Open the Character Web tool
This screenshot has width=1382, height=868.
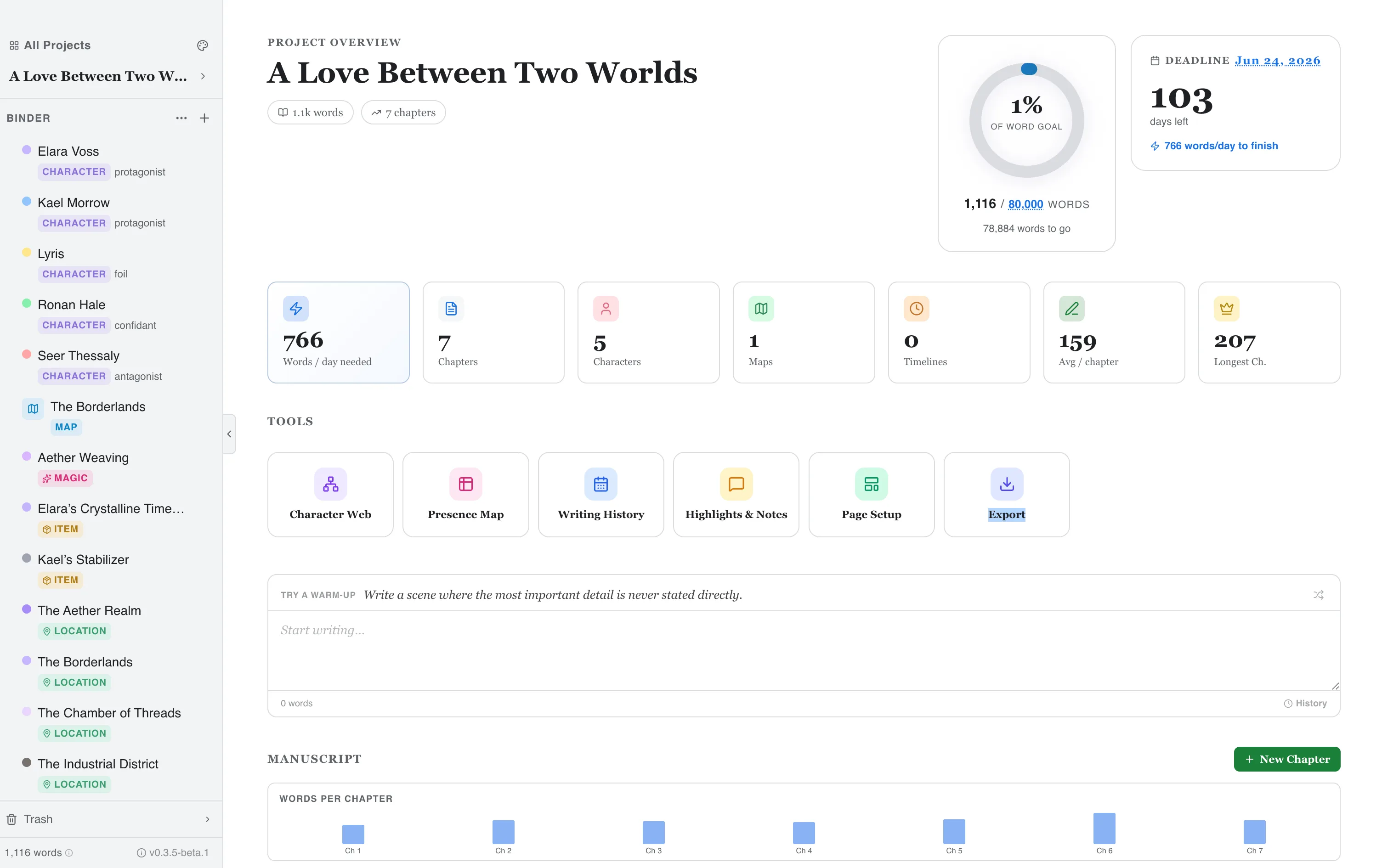(x=330, y=495)
